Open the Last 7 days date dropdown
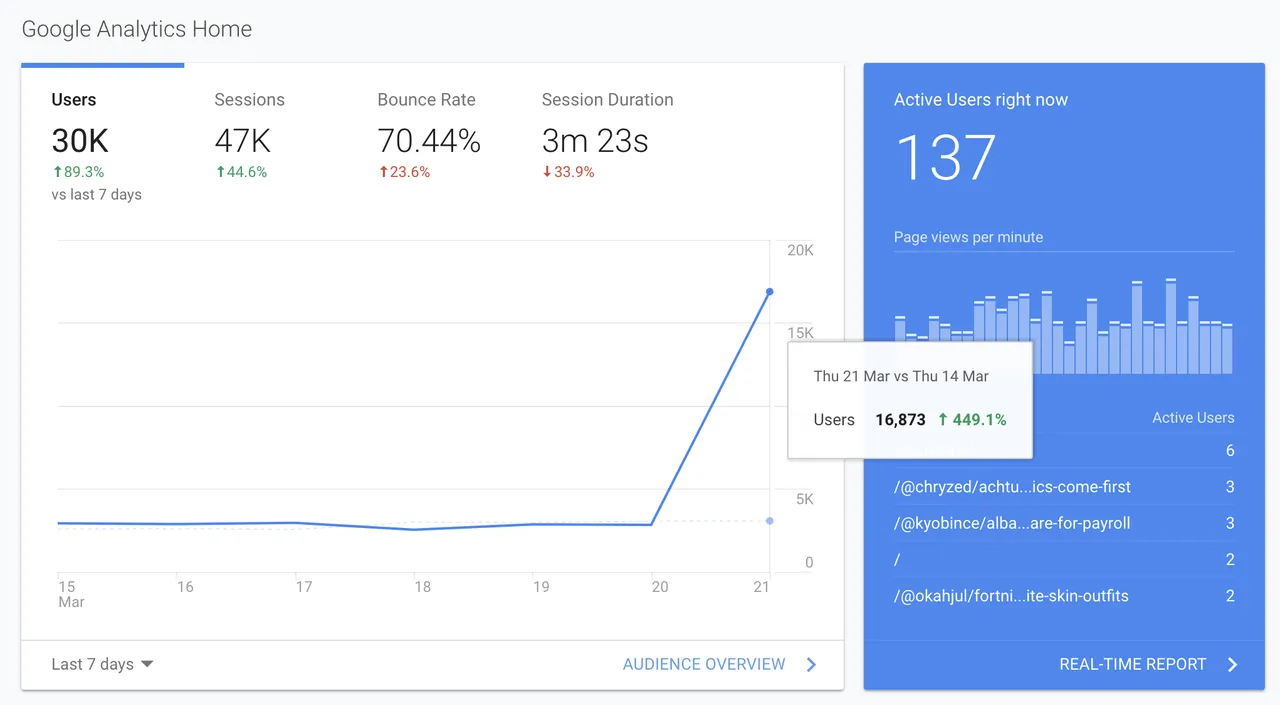The width and height of the screenshot is (1280, 705). click(102, 664)
